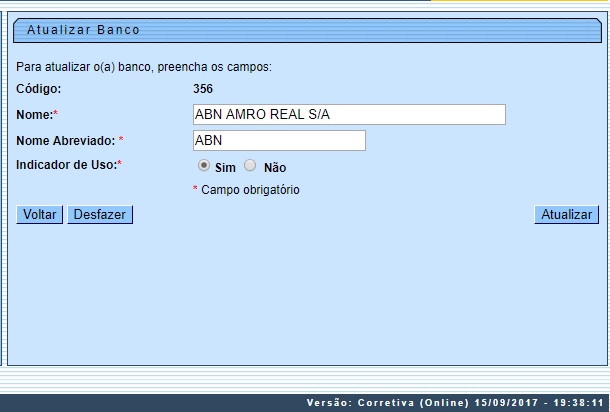Click the instruction text about preencha os campos
610x412 pixels.
coord(144,67)
